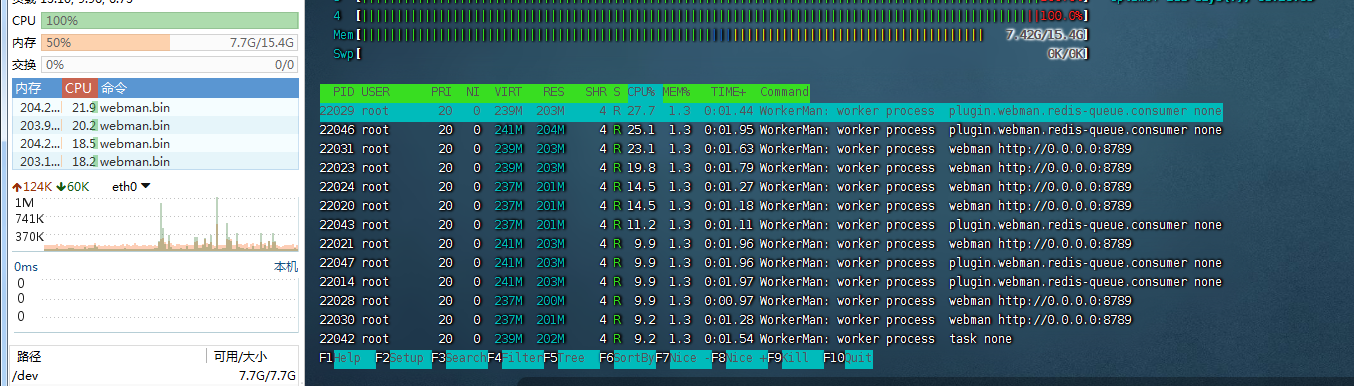Sort htop by the MEM% column header

677,92
